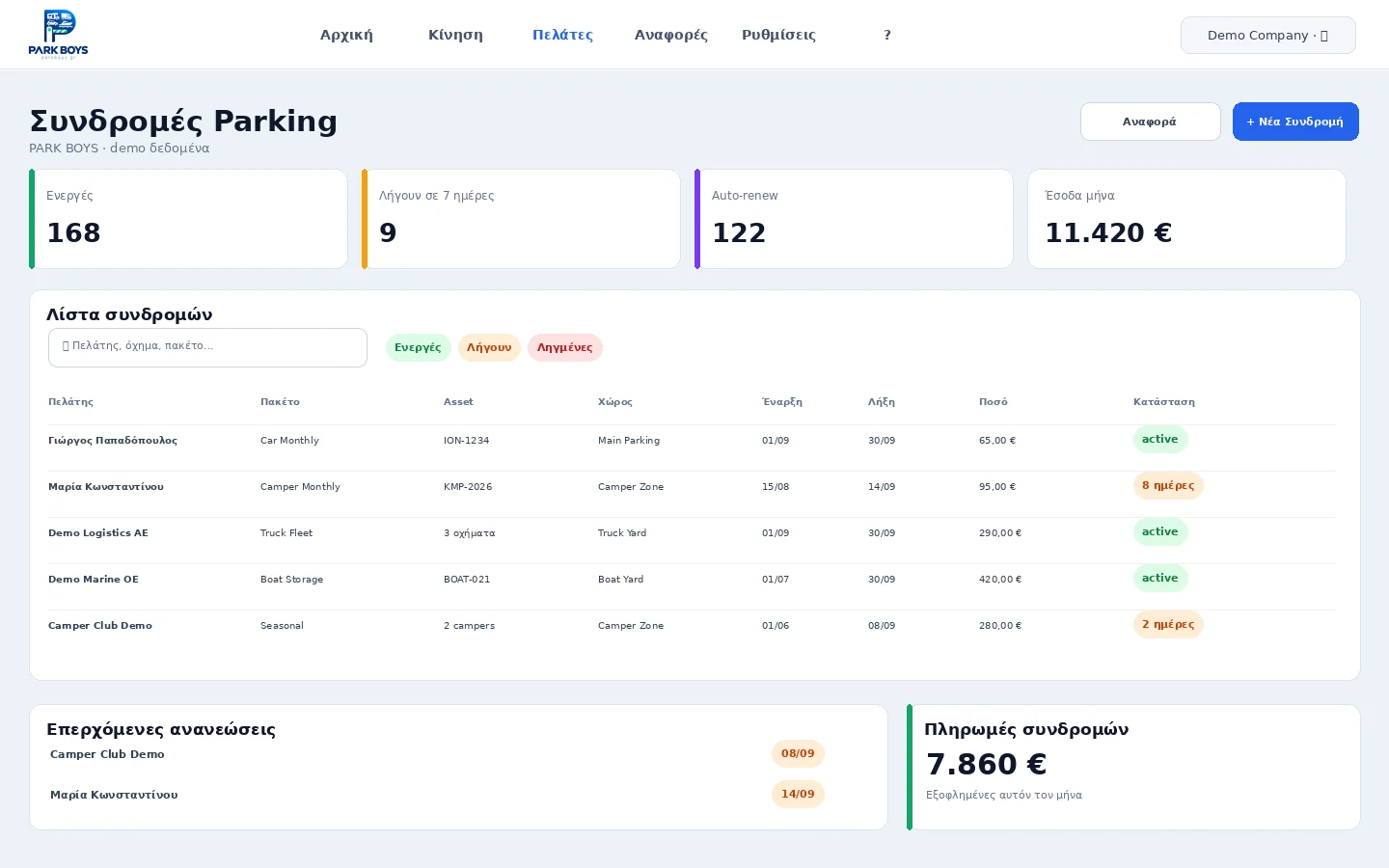Open the Κίνηση menu item

pyautogui.click(x=455, y=35)
